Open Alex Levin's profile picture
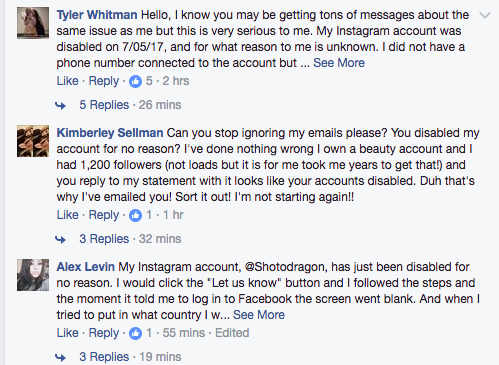 pos(33,275)
